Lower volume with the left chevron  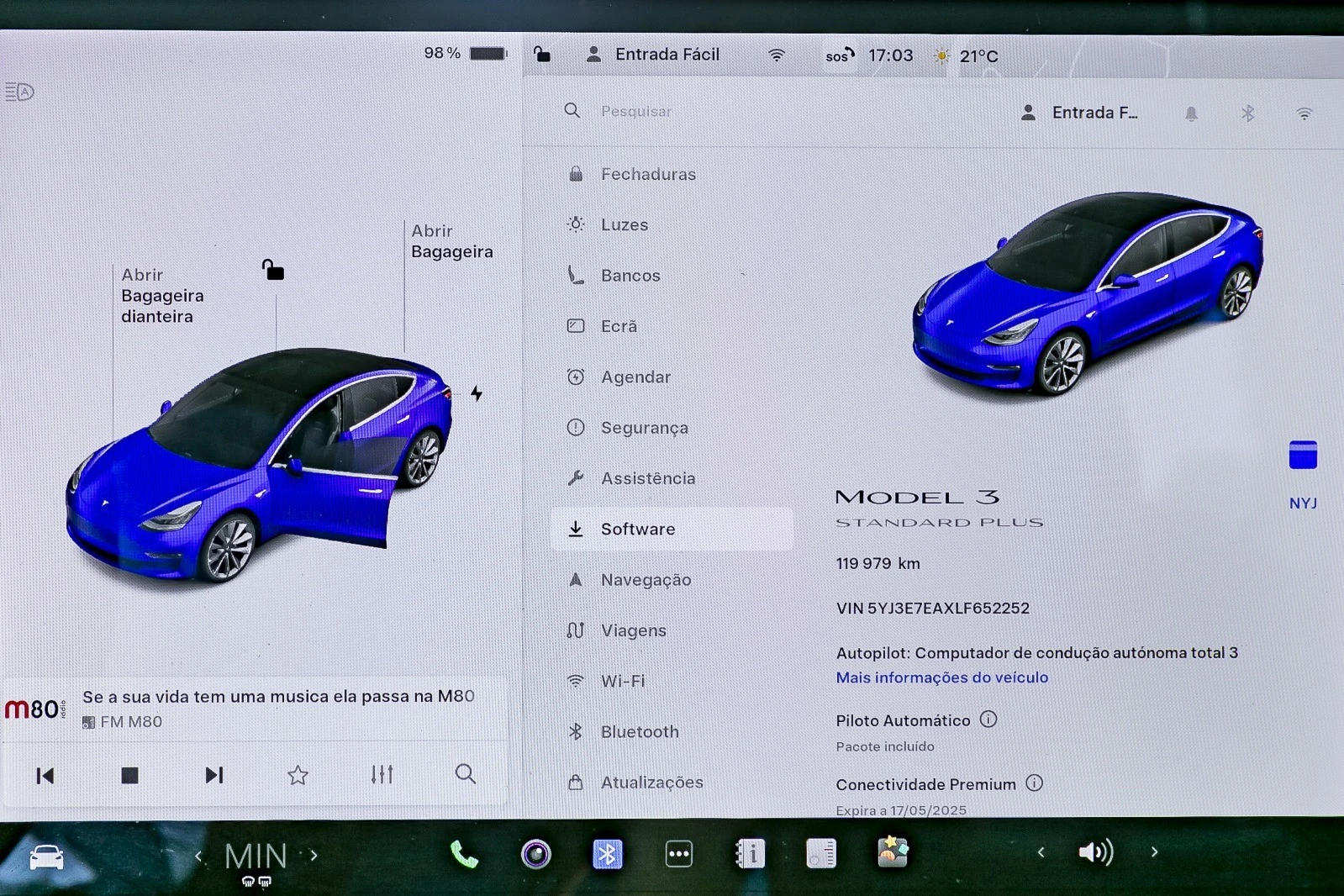click(1041, 852)
